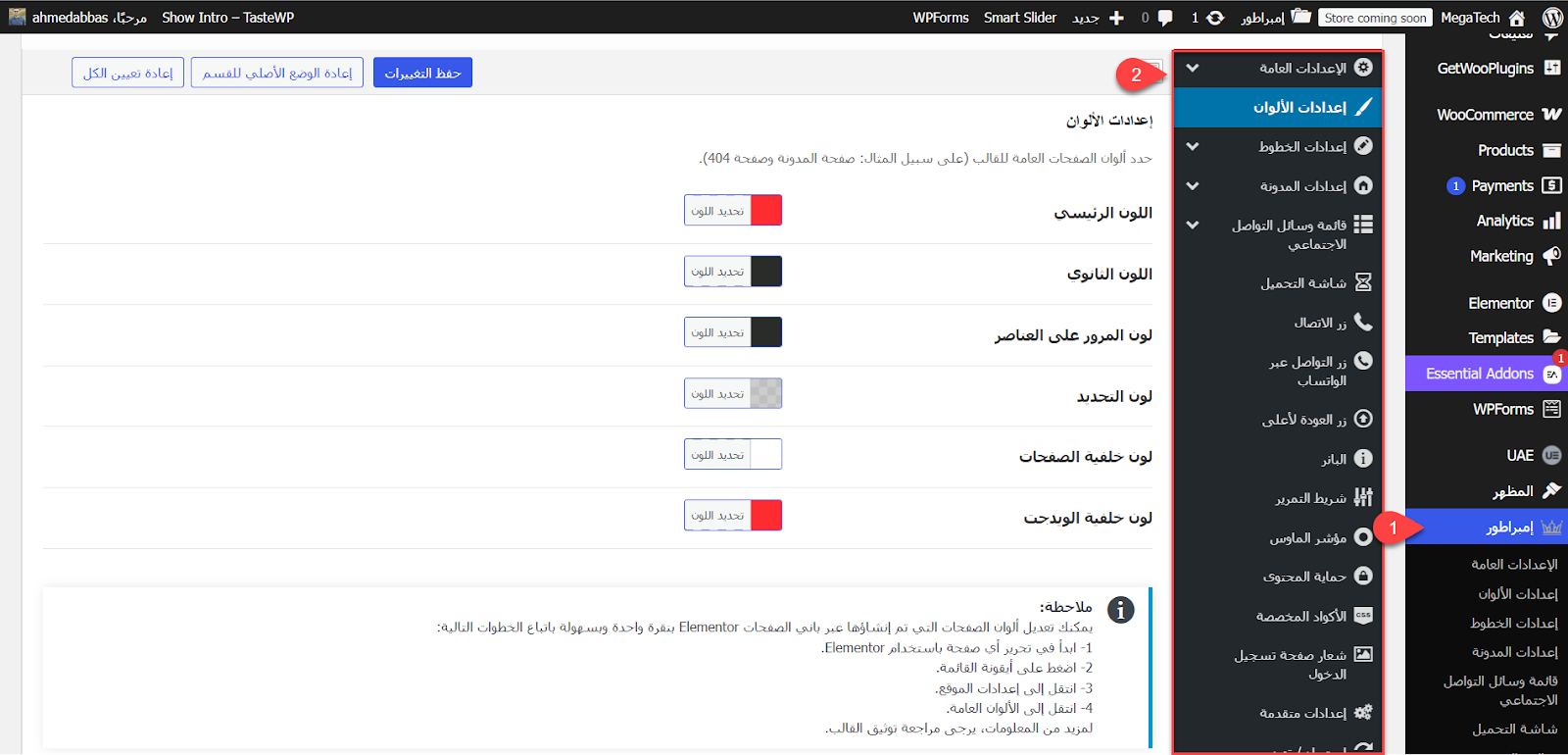
Task: Open Smart Slider in admin bar
Action: (1020, 18)
